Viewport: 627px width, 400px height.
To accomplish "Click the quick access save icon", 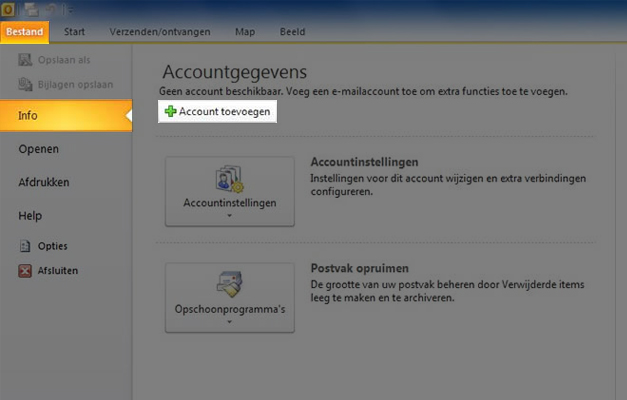I will coord(31,10).
